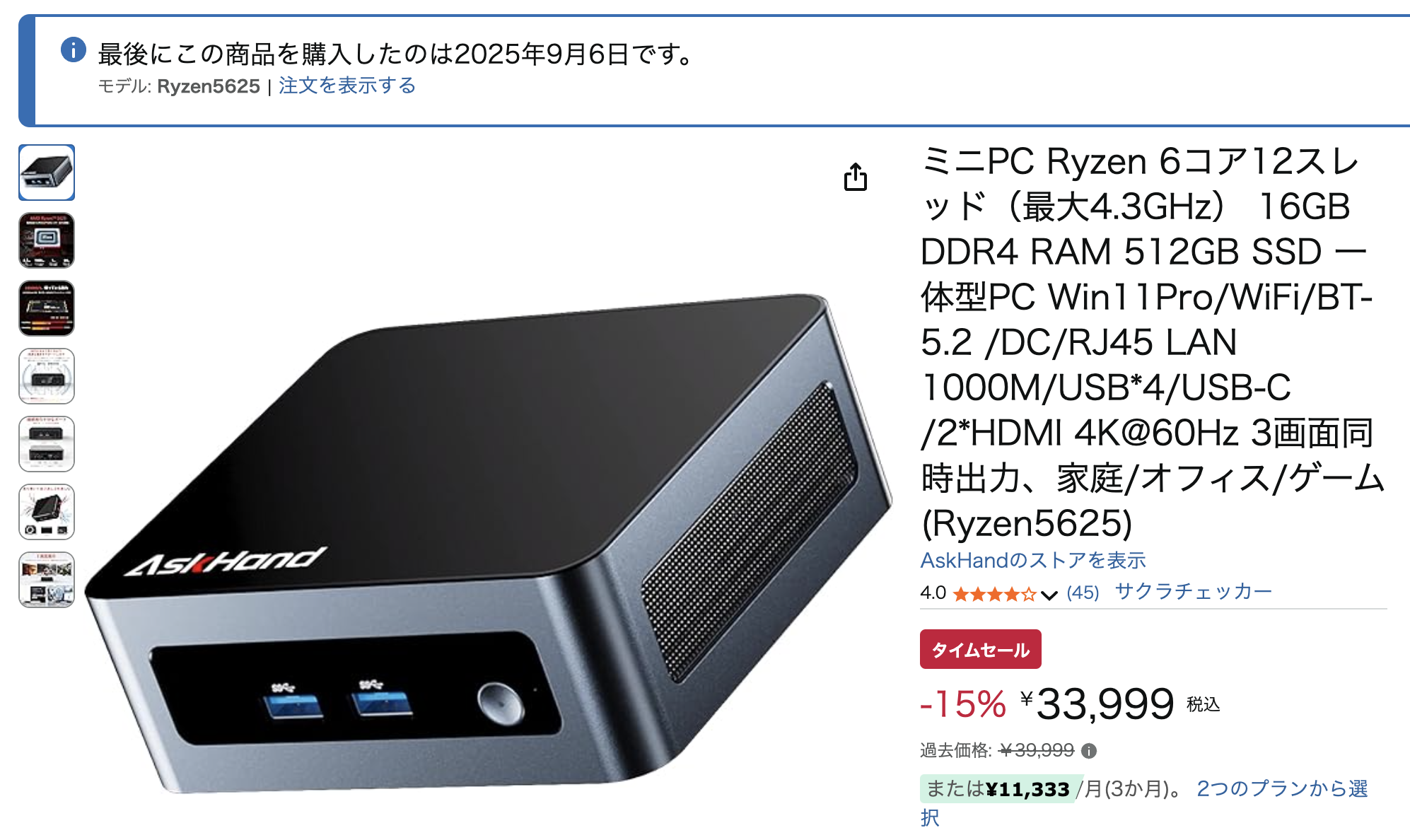Click the share icon above product image
Screen dimensions: 1410x840
pyautogui.click(x=855, y=177)
